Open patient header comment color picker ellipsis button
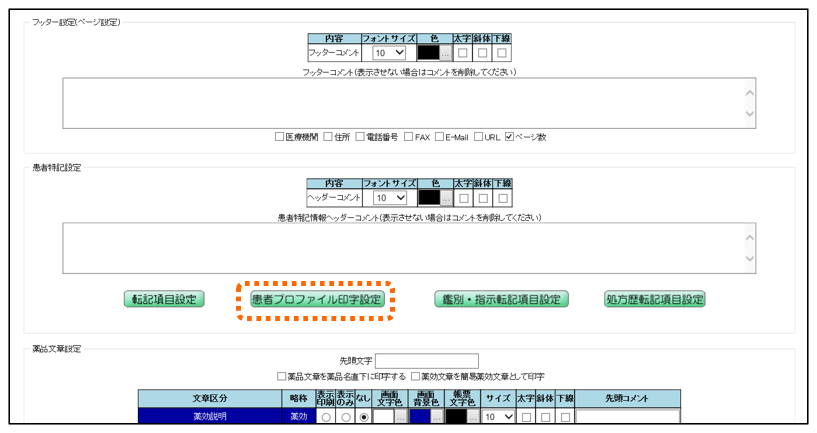 click(x=446, y=199)
